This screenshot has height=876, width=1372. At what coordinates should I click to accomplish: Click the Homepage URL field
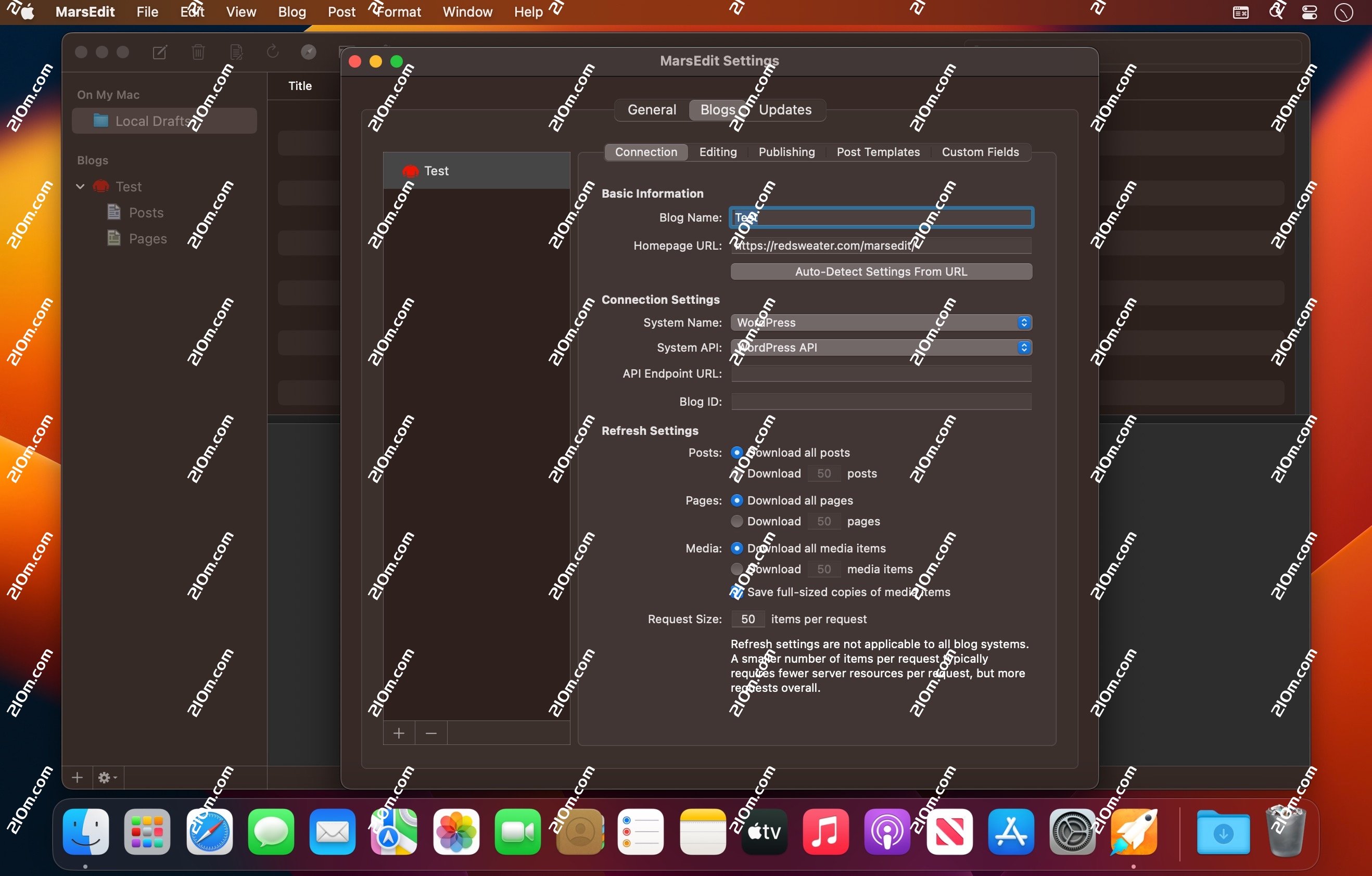pyautogui.click(x=880, y=246)
